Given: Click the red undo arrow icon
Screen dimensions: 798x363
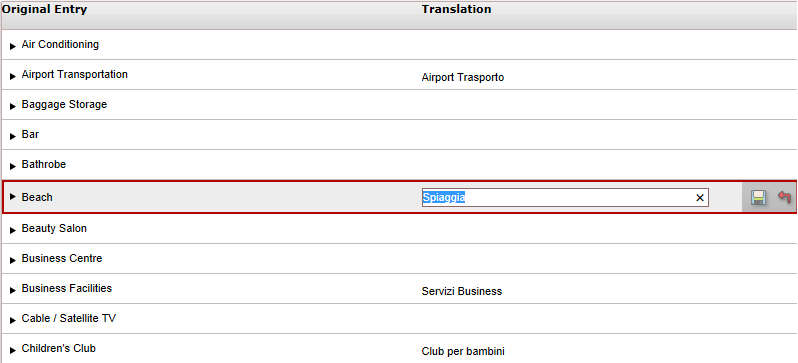Looking at the screenshot, I should click(784, 197).
